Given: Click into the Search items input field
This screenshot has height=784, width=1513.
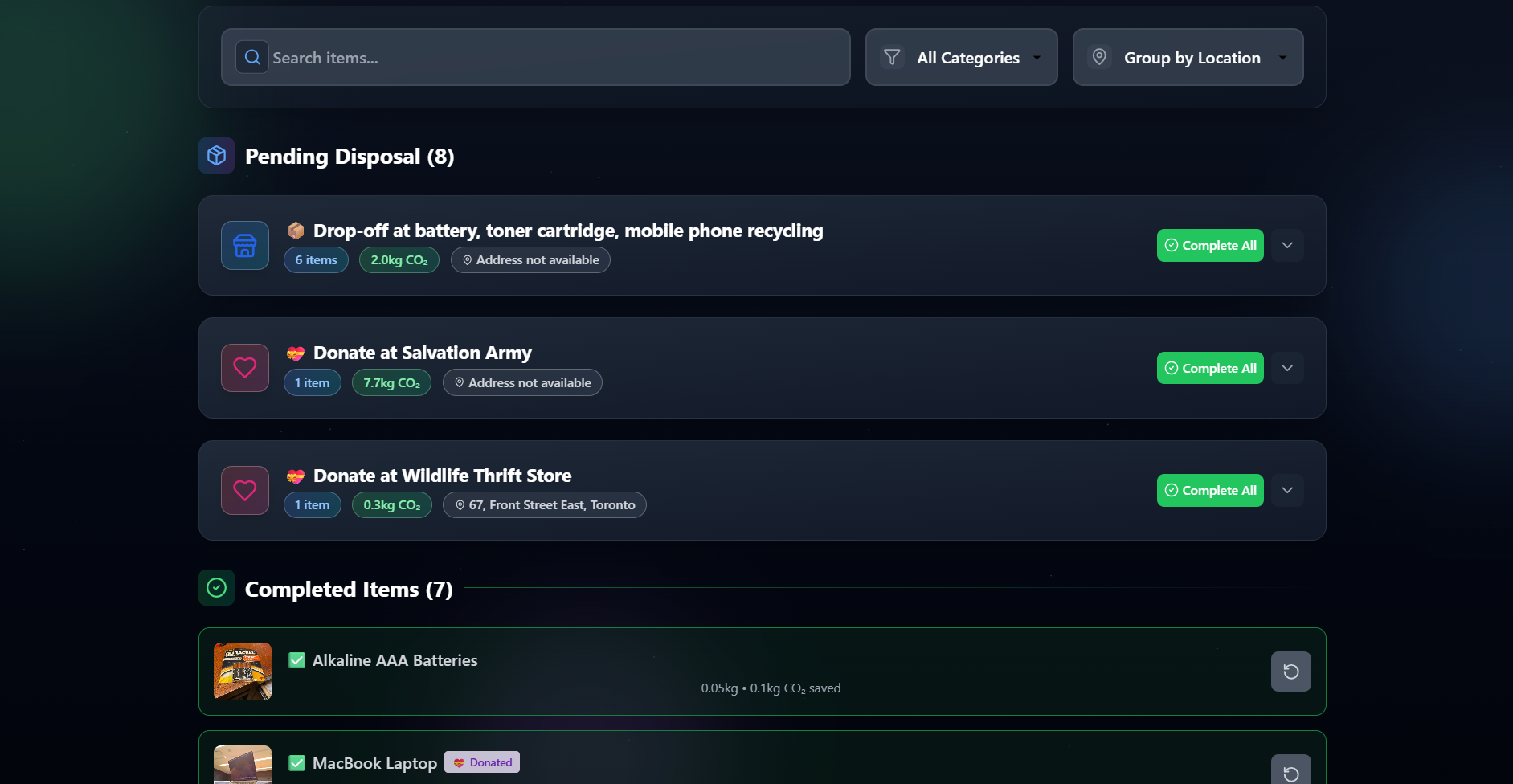Looking at the screenshot, I should coord(535,57).
